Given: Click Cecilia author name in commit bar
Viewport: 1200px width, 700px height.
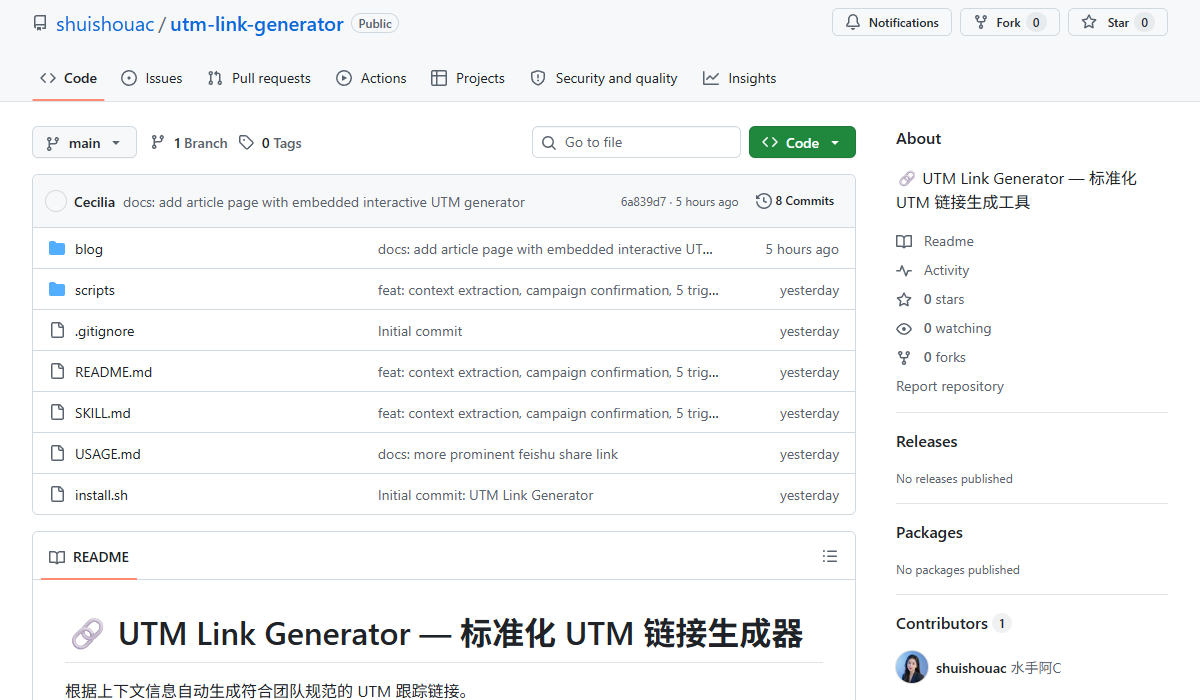Looking at the screenshot, I should point(94,202).
